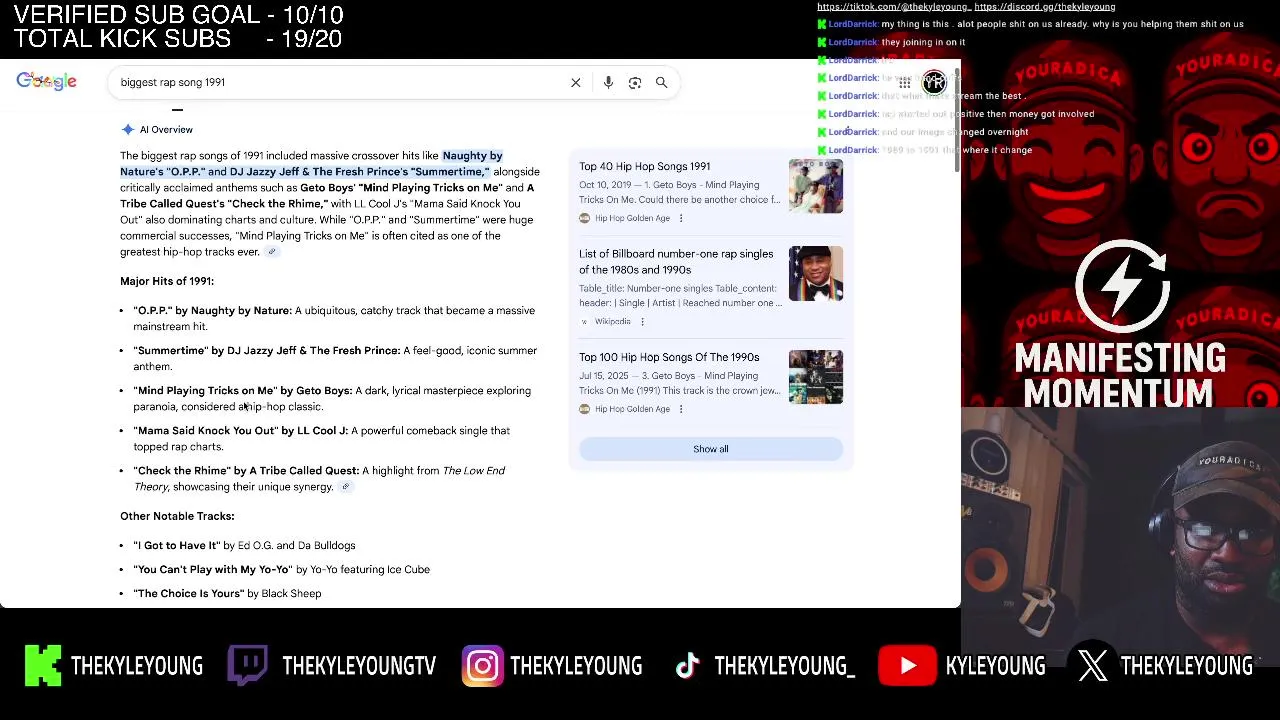Click the Twitch logo in bottom banner
This screenshot has width=1280, height=720.
[247, 666]
